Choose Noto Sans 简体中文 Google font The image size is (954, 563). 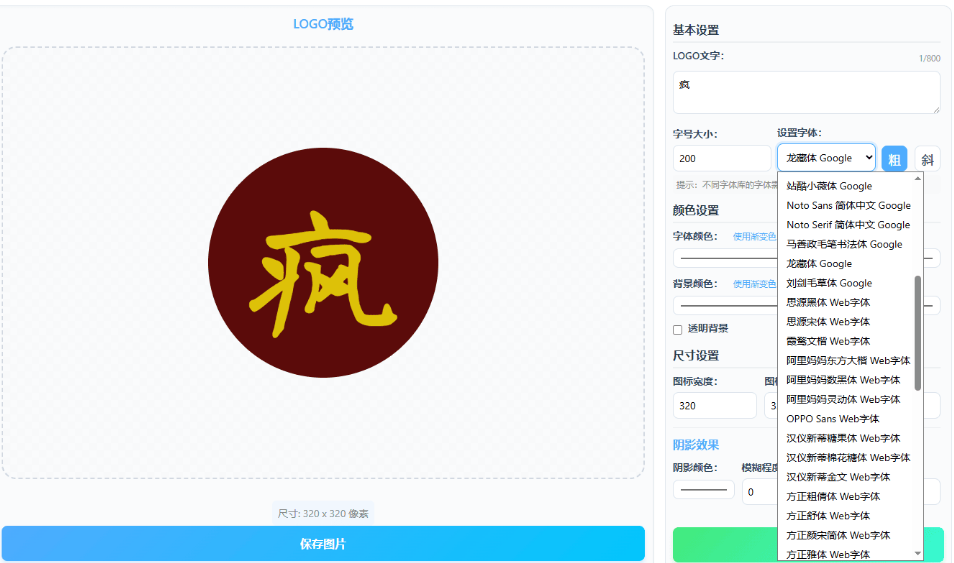848,205
